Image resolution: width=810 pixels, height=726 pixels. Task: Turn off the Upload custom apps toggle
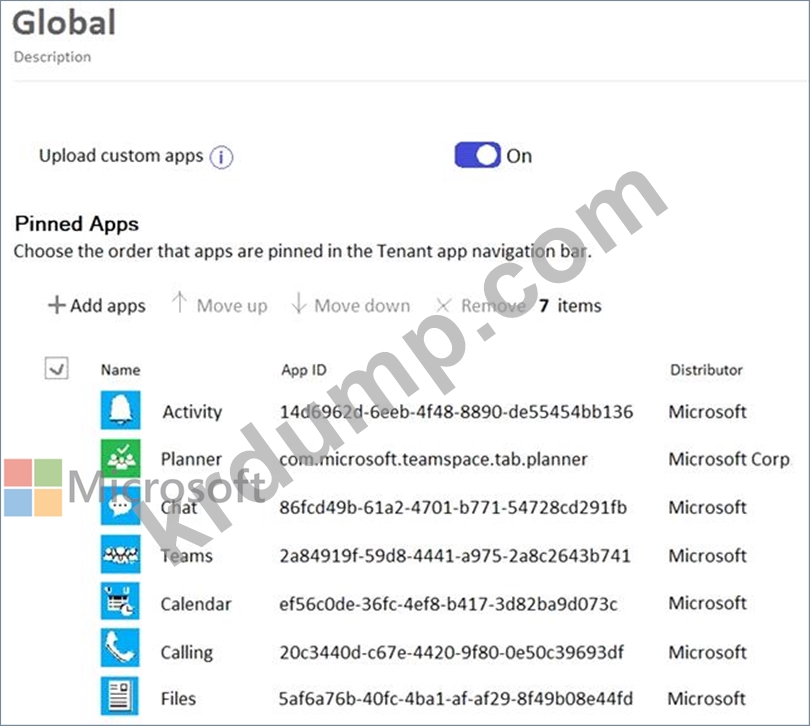coord(477,155)
